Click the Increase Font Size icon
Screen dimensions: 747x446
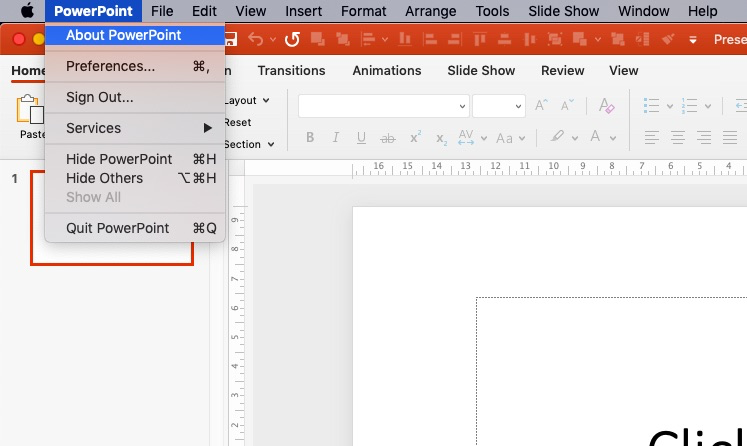[541, 105]
